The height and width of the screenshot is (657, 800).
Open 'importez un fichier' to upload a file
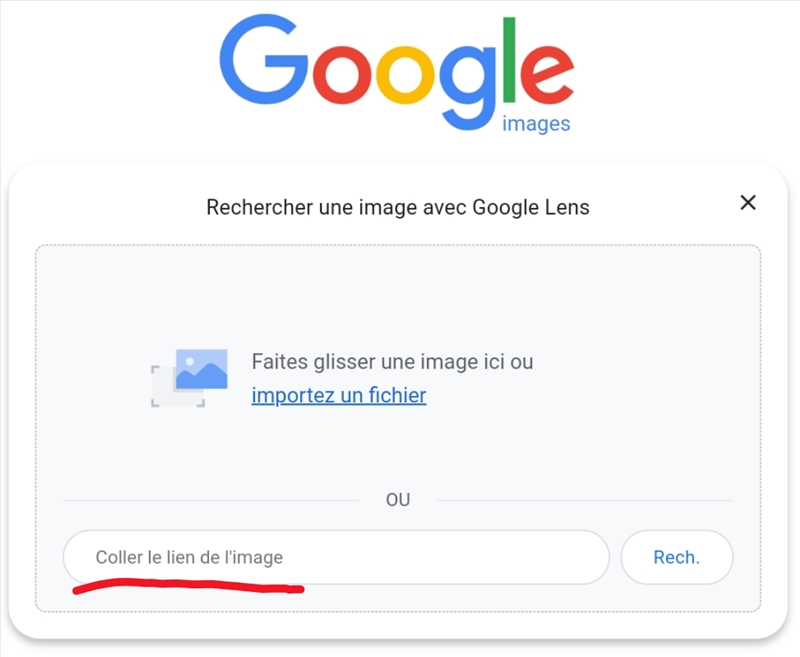tap(338, 395)
